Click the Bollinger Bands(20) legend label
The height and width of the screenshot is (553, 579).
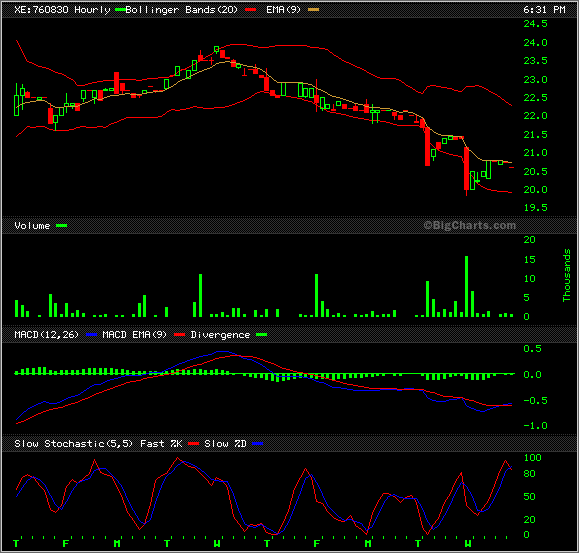coord(181,10)
